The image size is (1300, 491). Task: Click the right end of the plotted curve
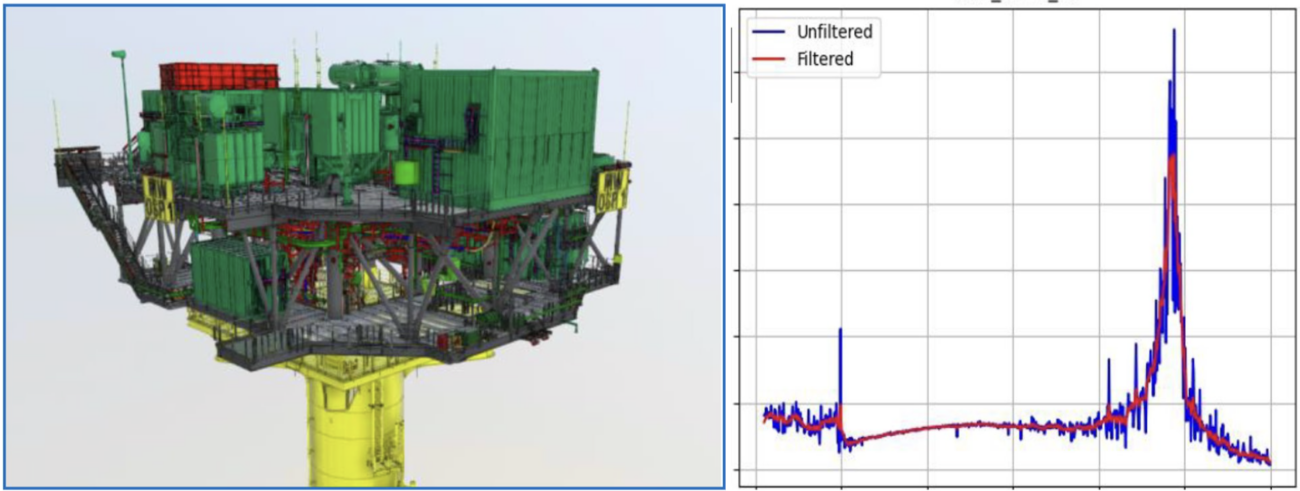pyautogui.click(x=1268, y=461)
